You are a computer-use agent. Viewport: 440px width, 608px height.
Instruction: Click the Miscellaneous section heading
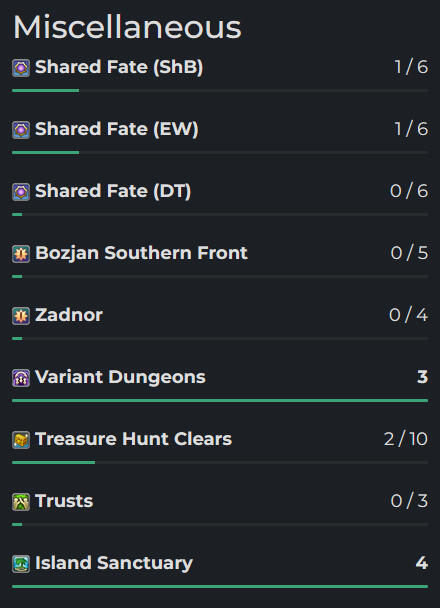127,27
